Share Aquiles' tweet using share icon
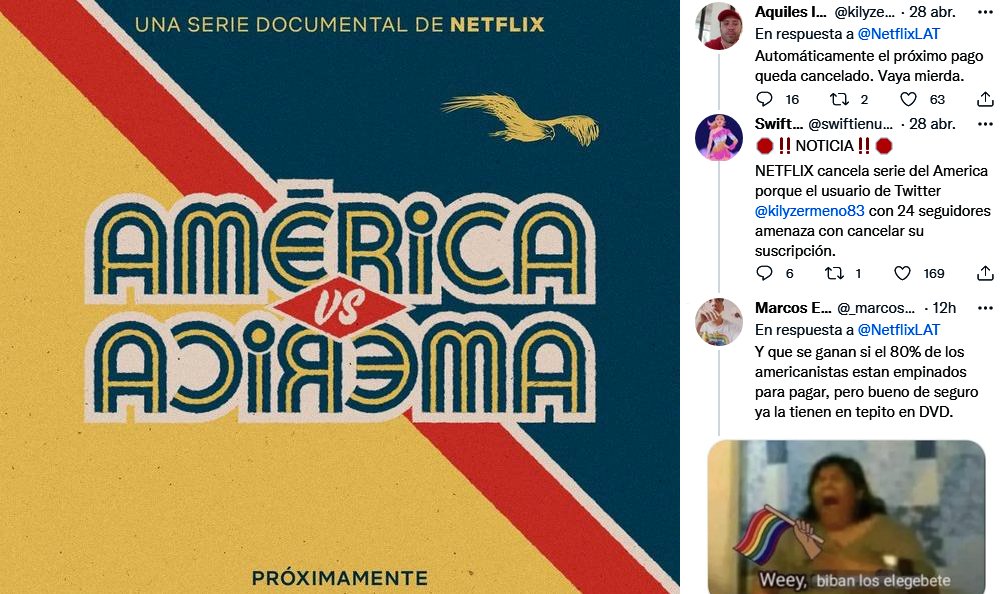 click(x=985, y=99)
